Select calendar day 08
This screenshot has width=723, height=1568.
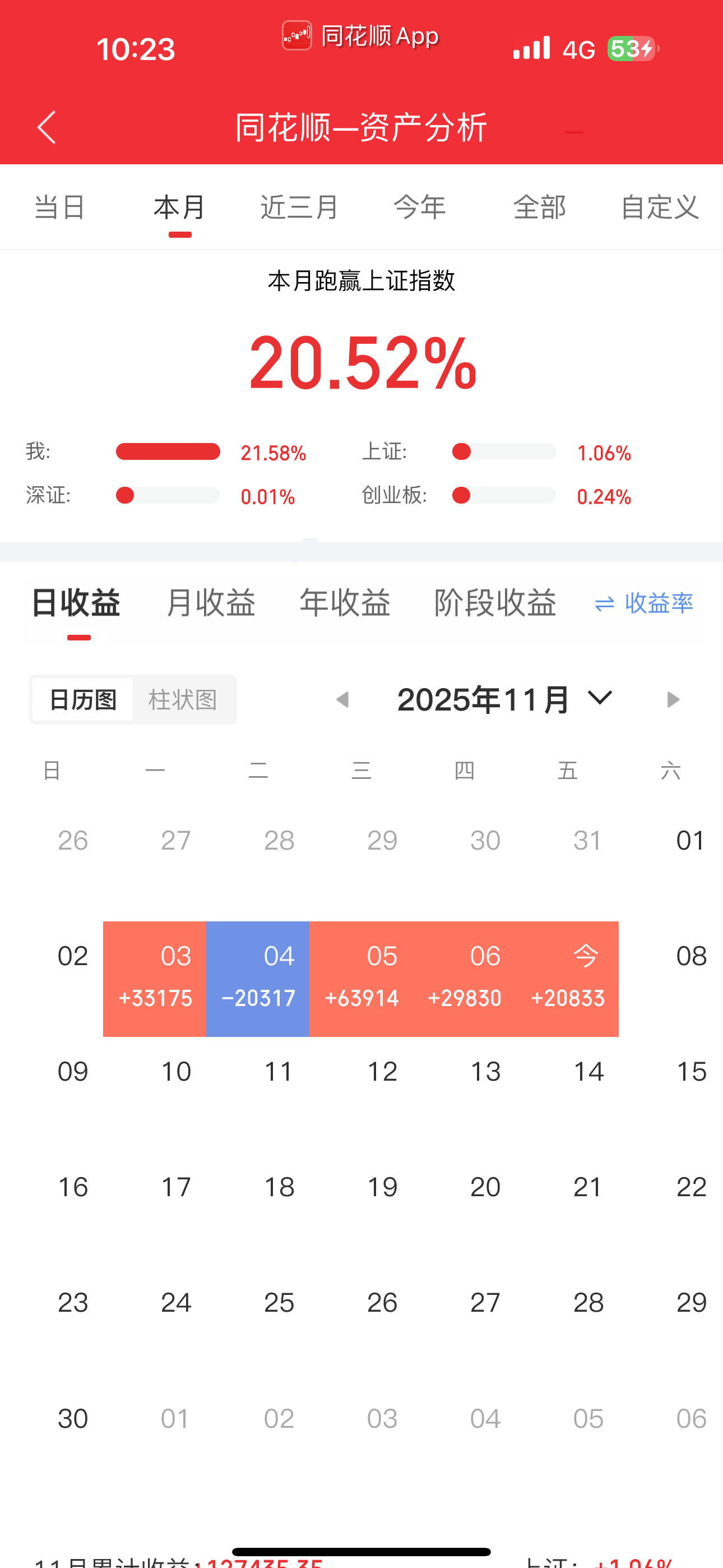click(x=690, y=956)
